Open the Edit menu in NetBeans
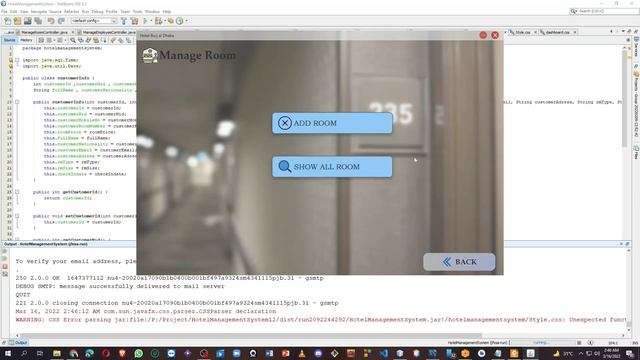The image size is (640, 360). (13, 11)
